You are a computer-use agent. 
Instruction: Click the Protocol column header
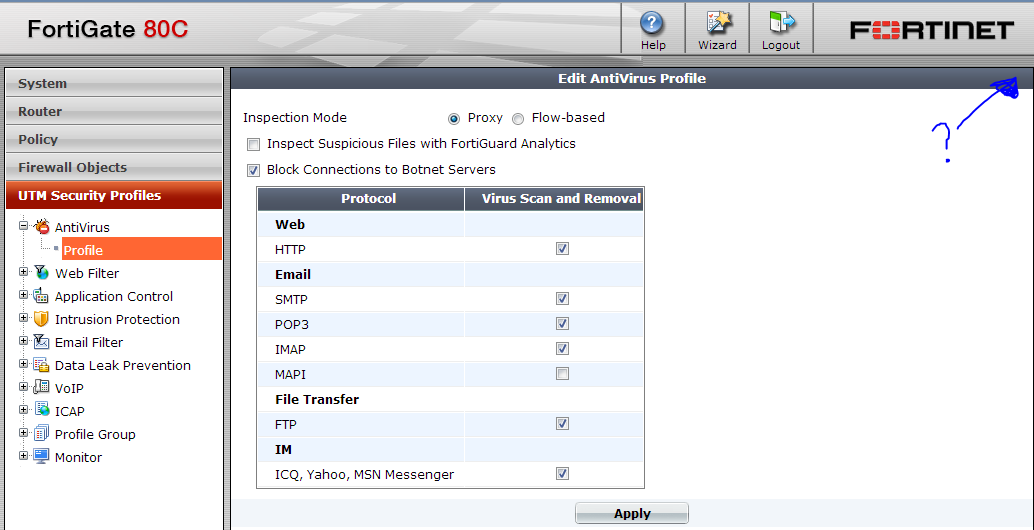361,198
